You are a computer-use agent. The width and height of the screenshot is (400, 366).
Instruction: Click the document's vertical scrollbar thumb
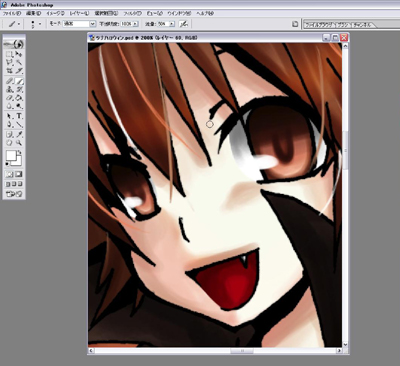[x=345, y=150]
